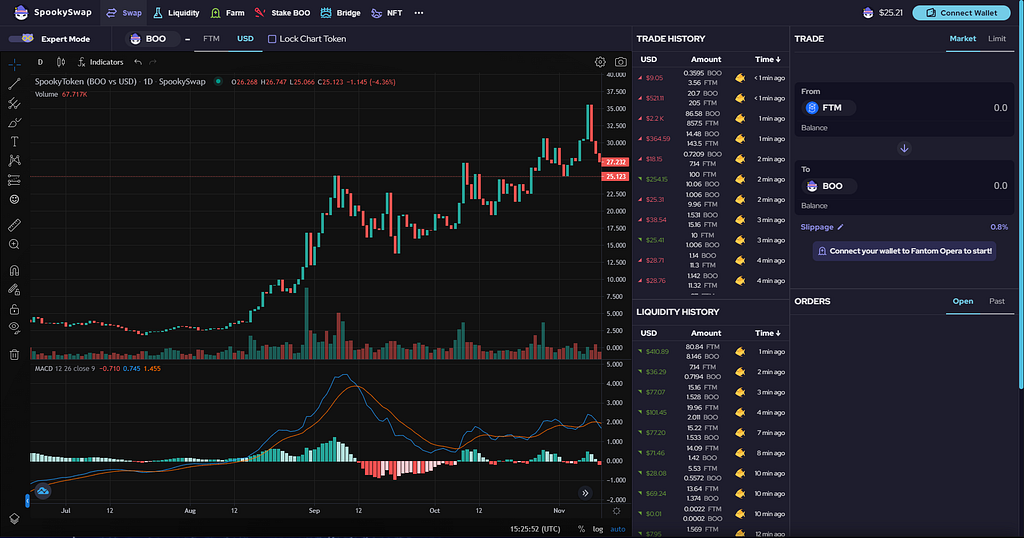Viewport: 1024px width, 538px height.
Task: Switch chart to FTM denomination tab
Action: click(211, 39)
